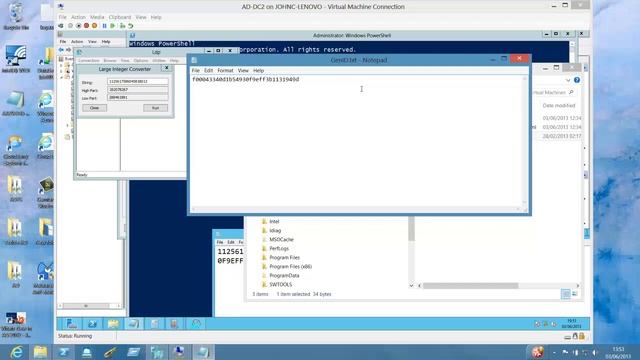Click the green Reset/Play VM icon
The width and height of the screenshot is (640, 360).
click(113, 26)
